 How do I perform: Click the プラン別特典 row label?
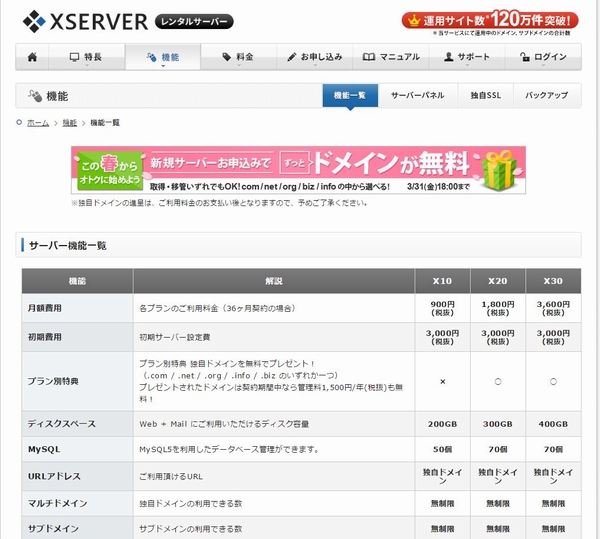(53, 381)
